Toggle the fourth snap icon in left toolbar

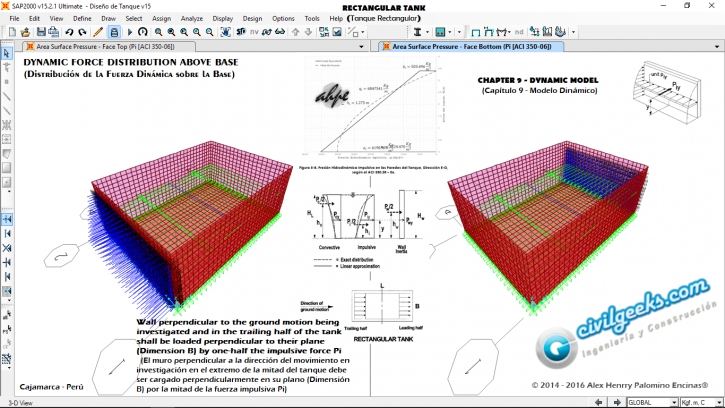pyautogui.click(x=6, y=262)
